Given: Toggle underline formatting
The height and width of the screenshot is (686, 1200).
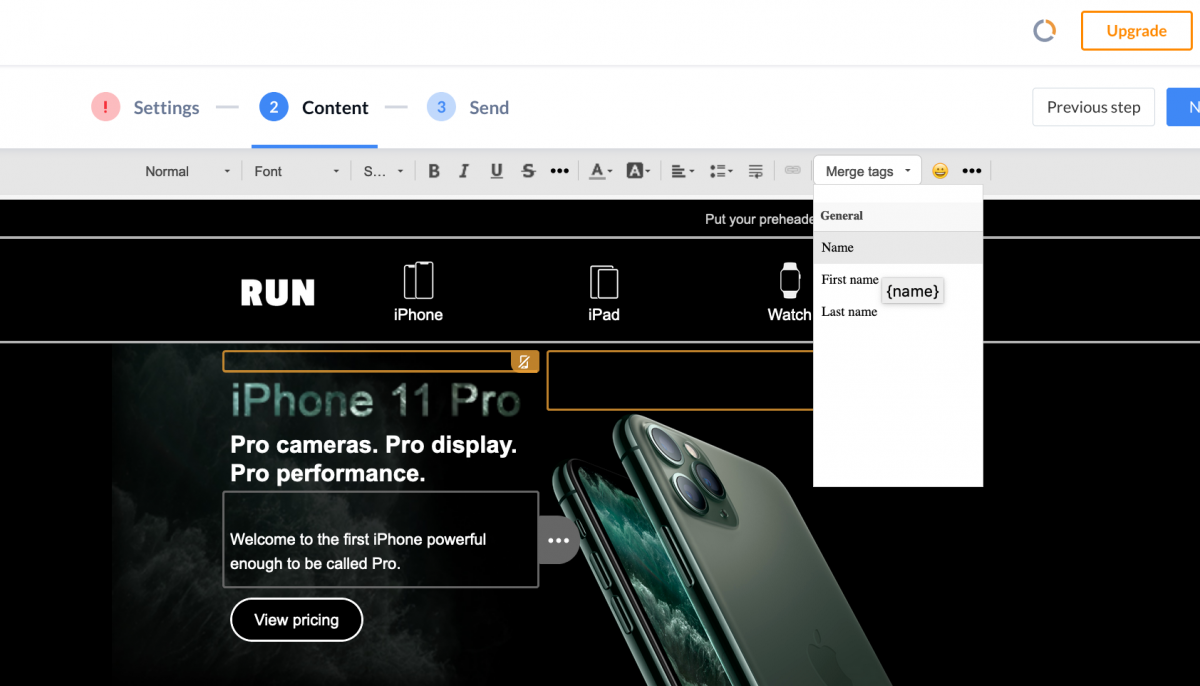Looking at the screenshot, I should [496, 171].
